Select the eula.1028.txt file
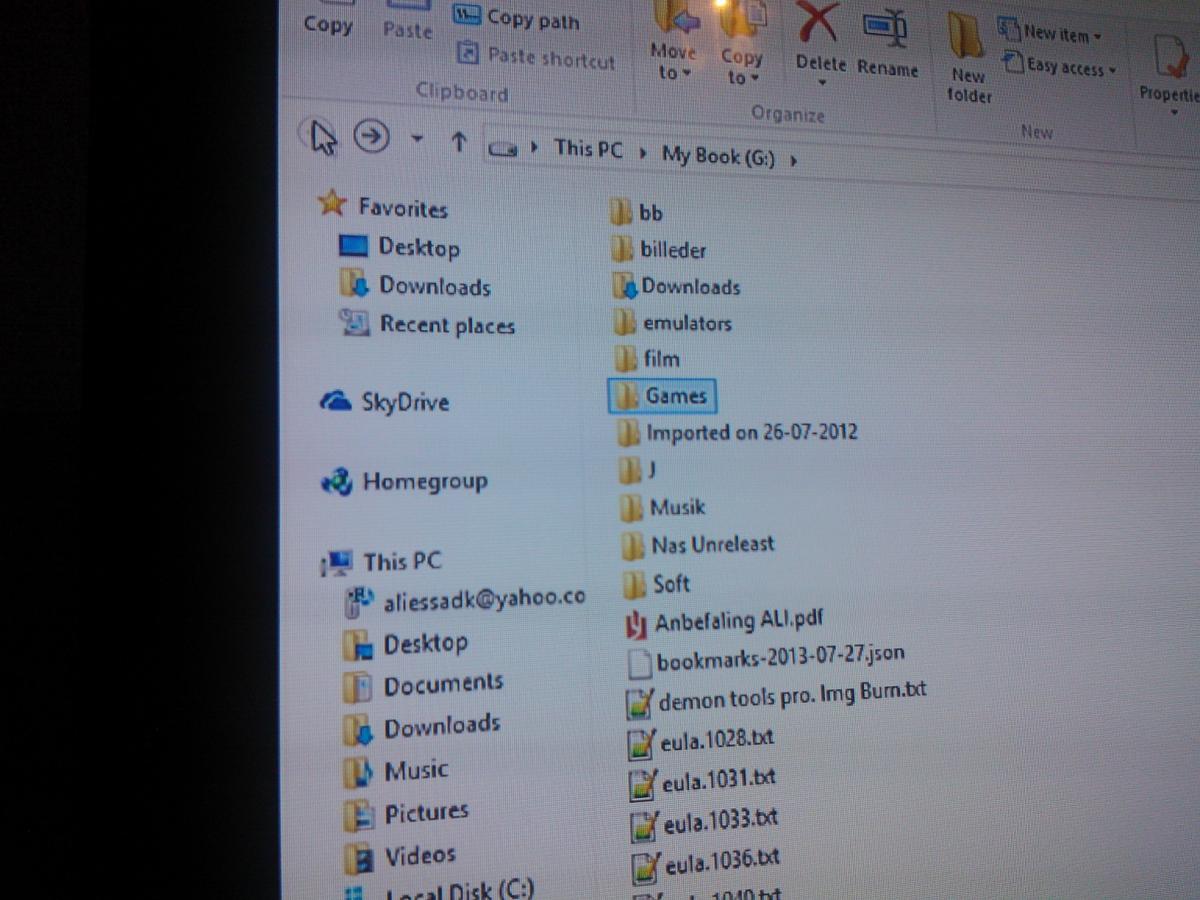This screenshot has width=1200, height=900. 701,740
